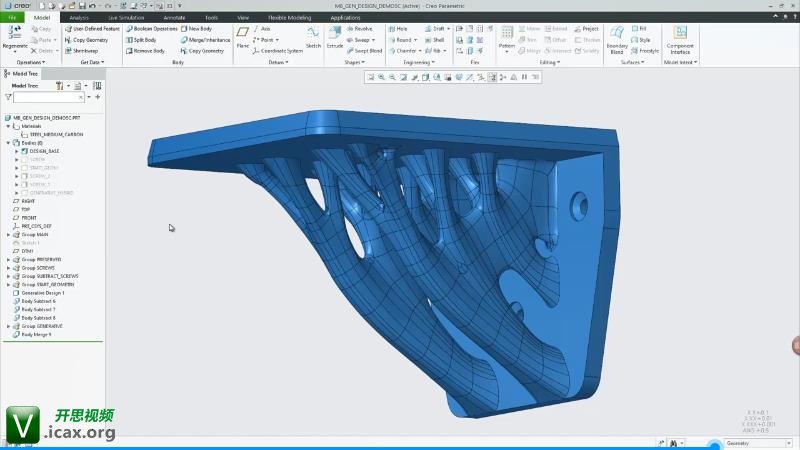The image size is (800, 450).
Task: Switch to the Flexible Modeling tab
Action: (288, 18)
